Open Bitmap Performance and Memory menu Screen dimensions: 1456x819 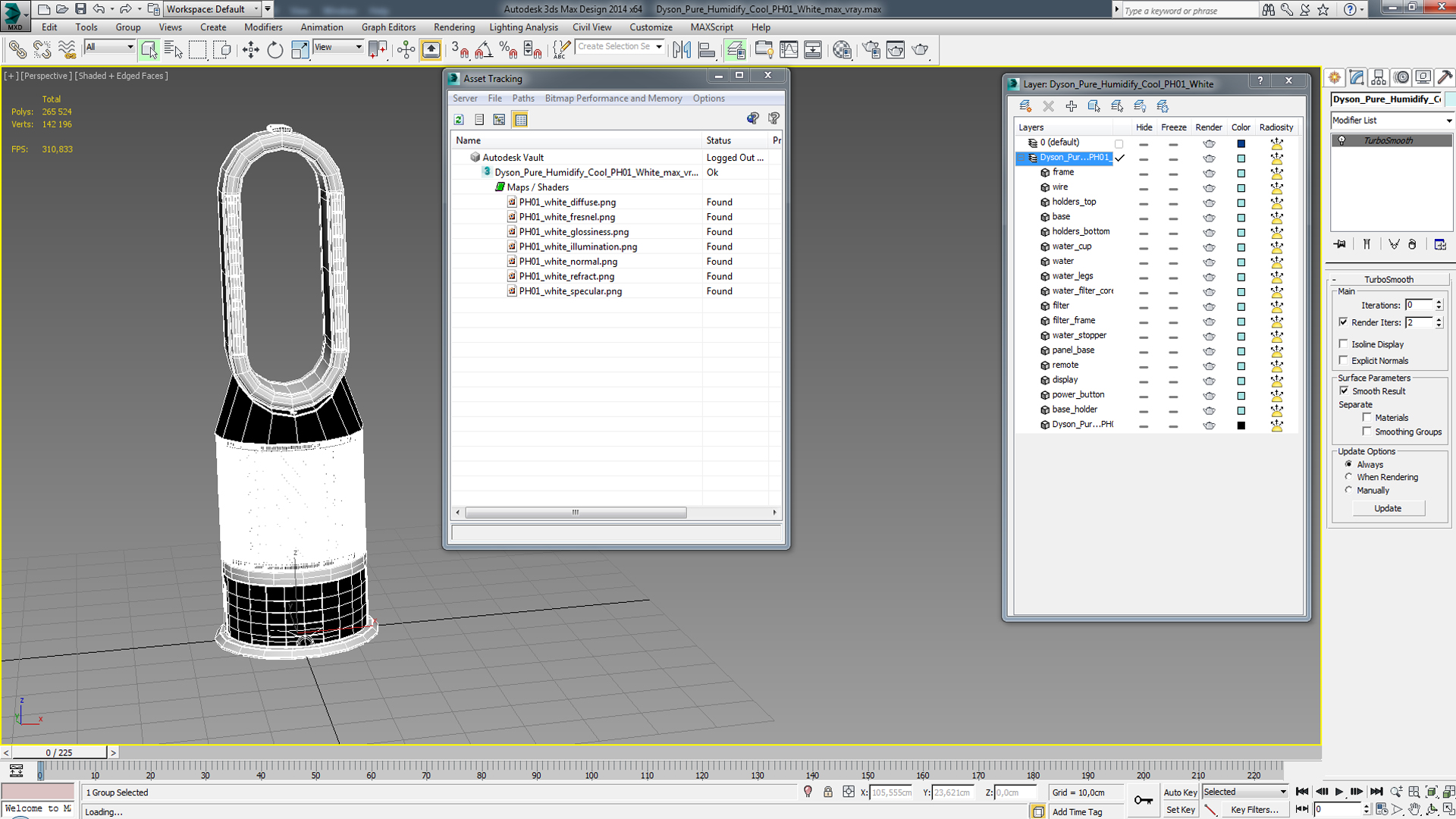click(x=613, y=99)
